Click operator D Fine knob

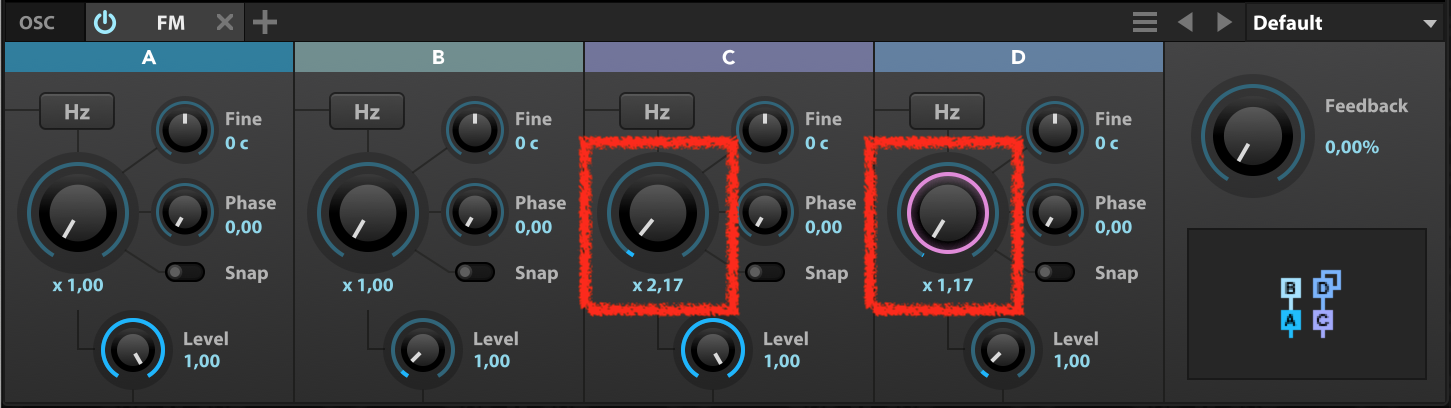(x=1054, y=130)
